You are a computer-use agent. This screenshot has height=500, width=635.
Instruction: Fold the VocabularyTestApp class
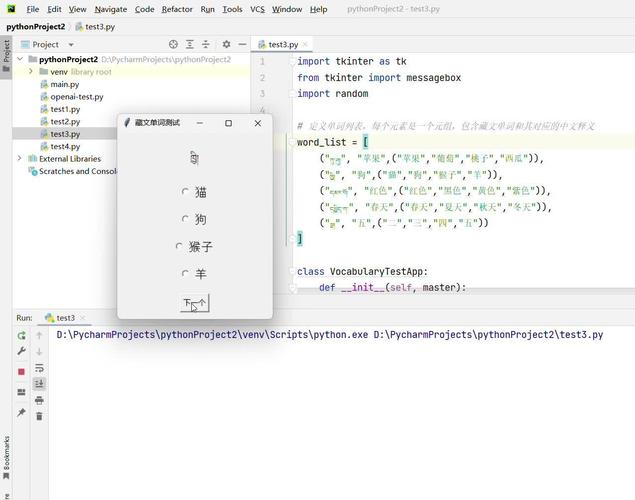click(x=292, y=271)
